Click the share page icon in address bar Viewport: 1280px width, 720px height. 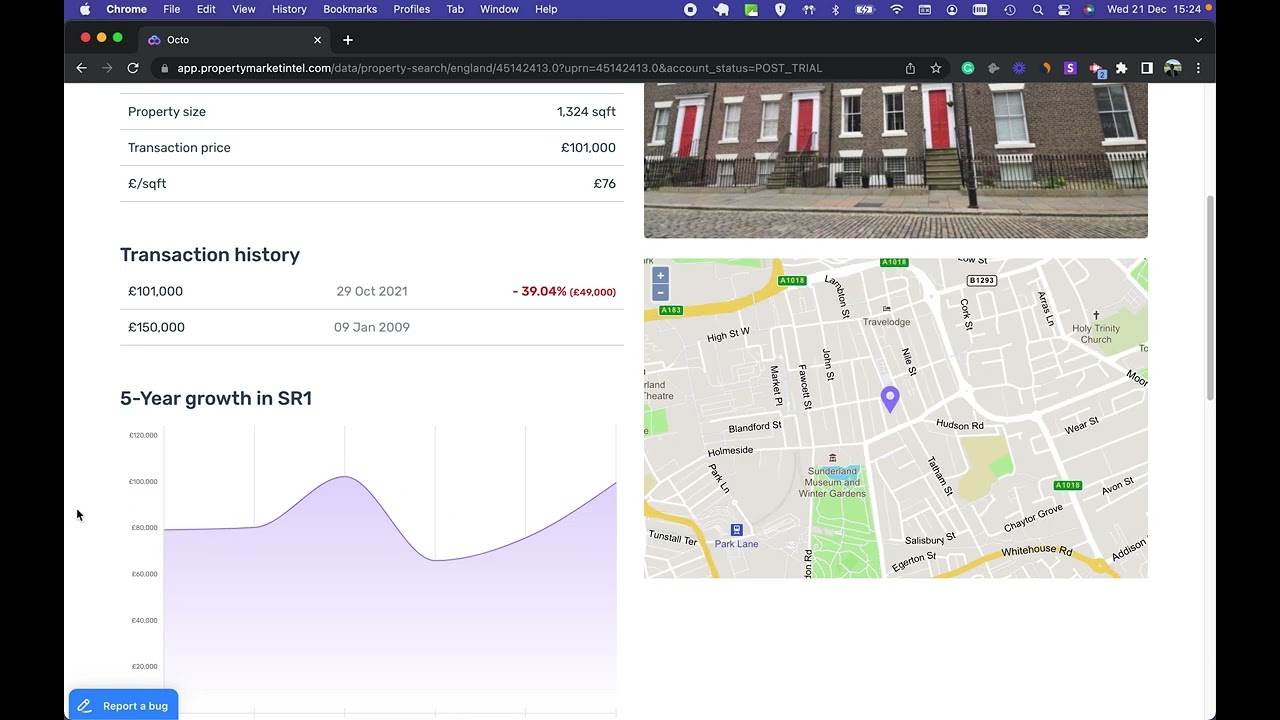pyautogui.click(x=910, y=68)
